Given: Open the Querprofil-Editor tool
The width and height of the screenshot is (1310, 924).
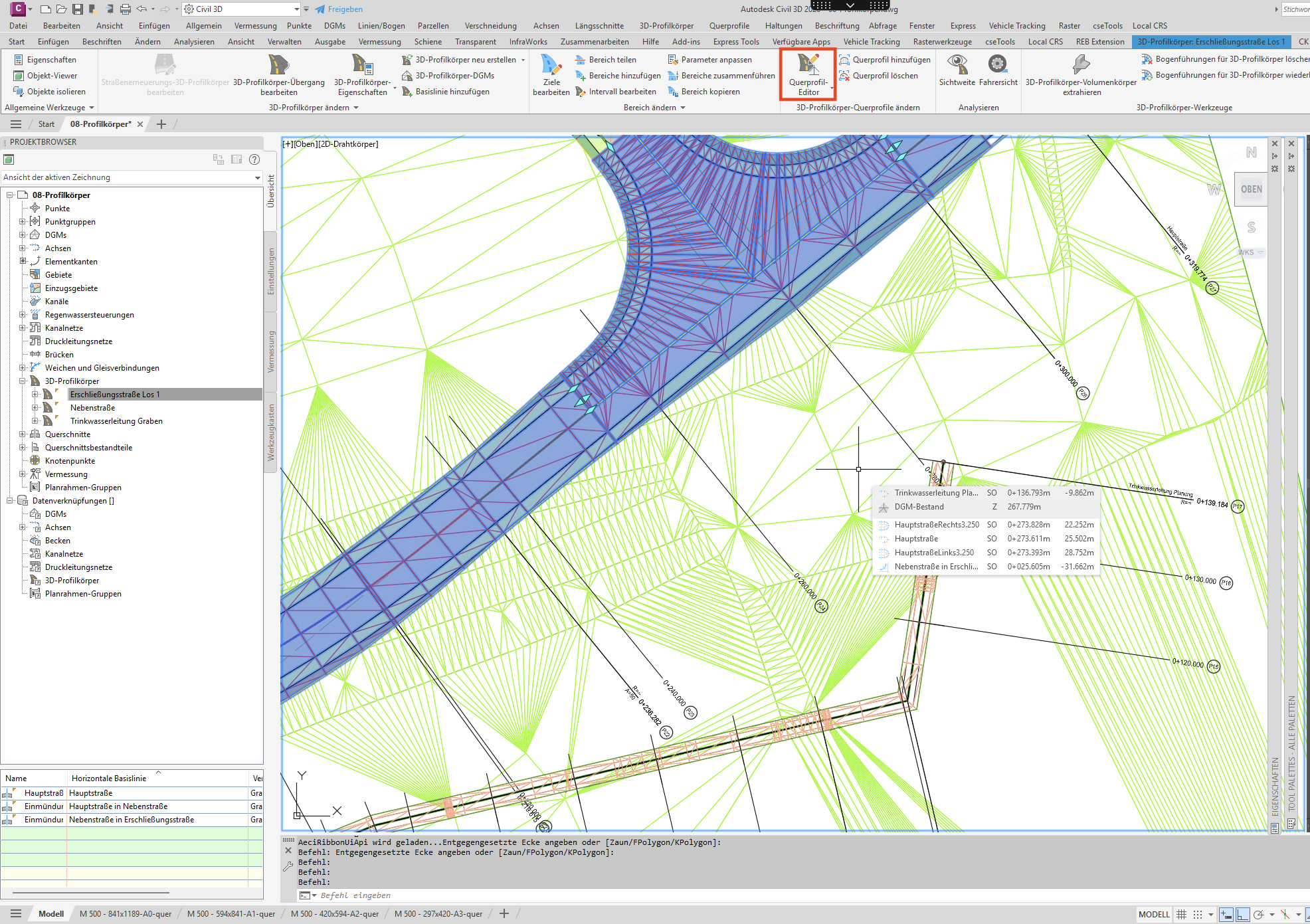Looking at the screenshot, I should pyautogui.click(x=808, y=74).
